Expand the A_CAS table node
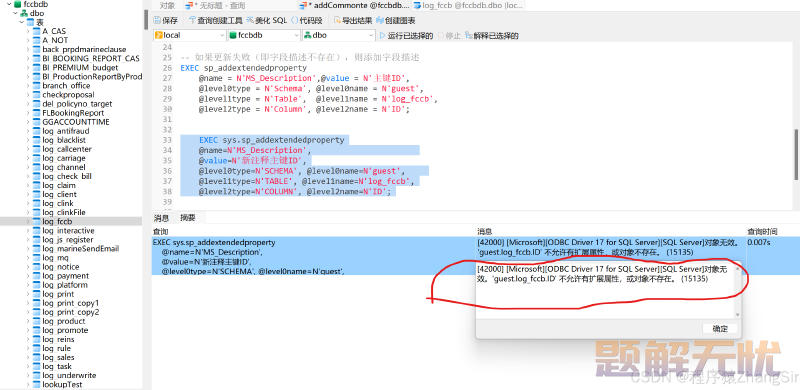The height and width of the screenshot is (390, 800). point(28,32)
